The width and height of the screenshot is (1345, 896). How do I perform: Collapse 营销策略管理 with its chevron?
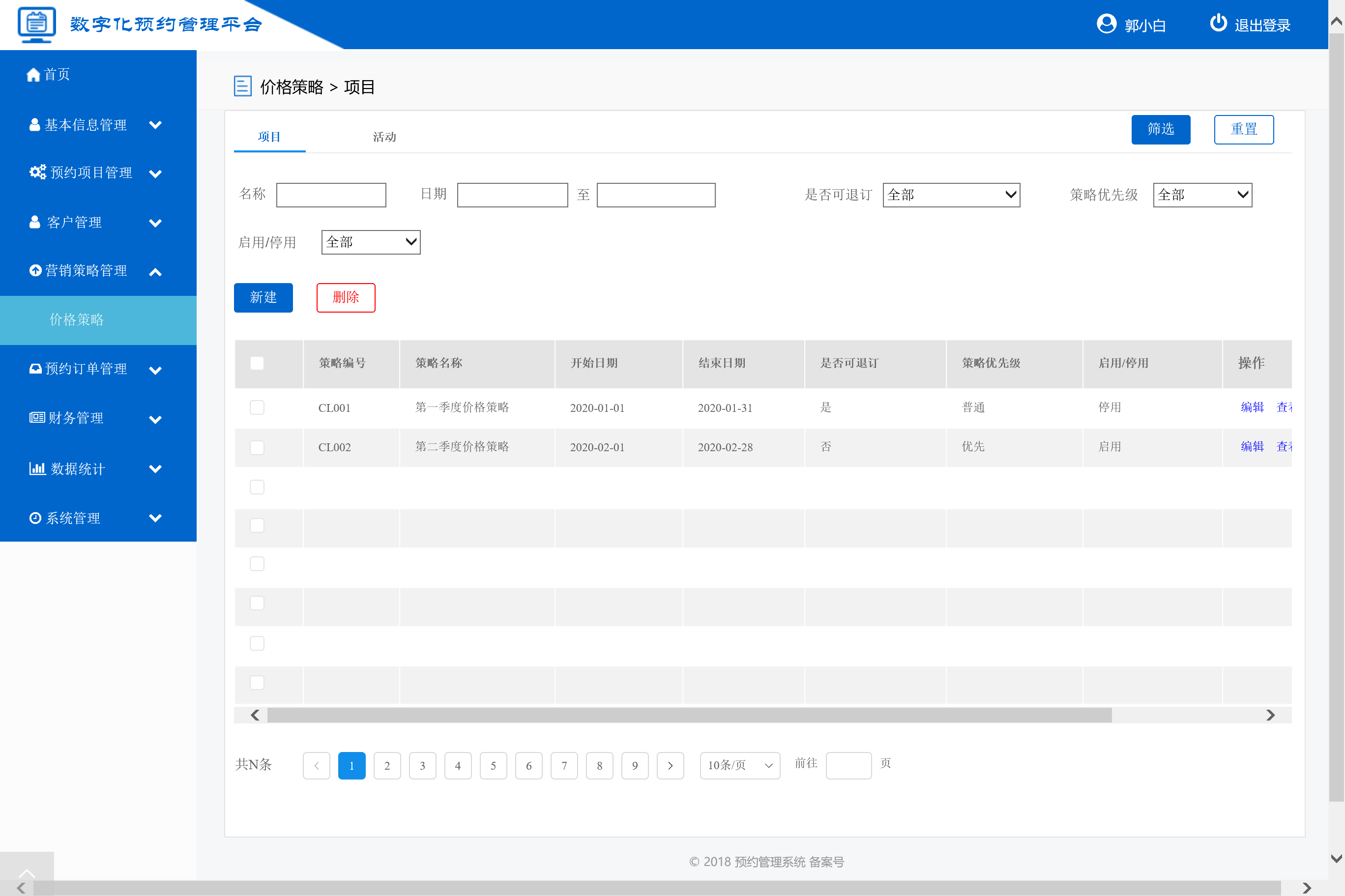155,272
